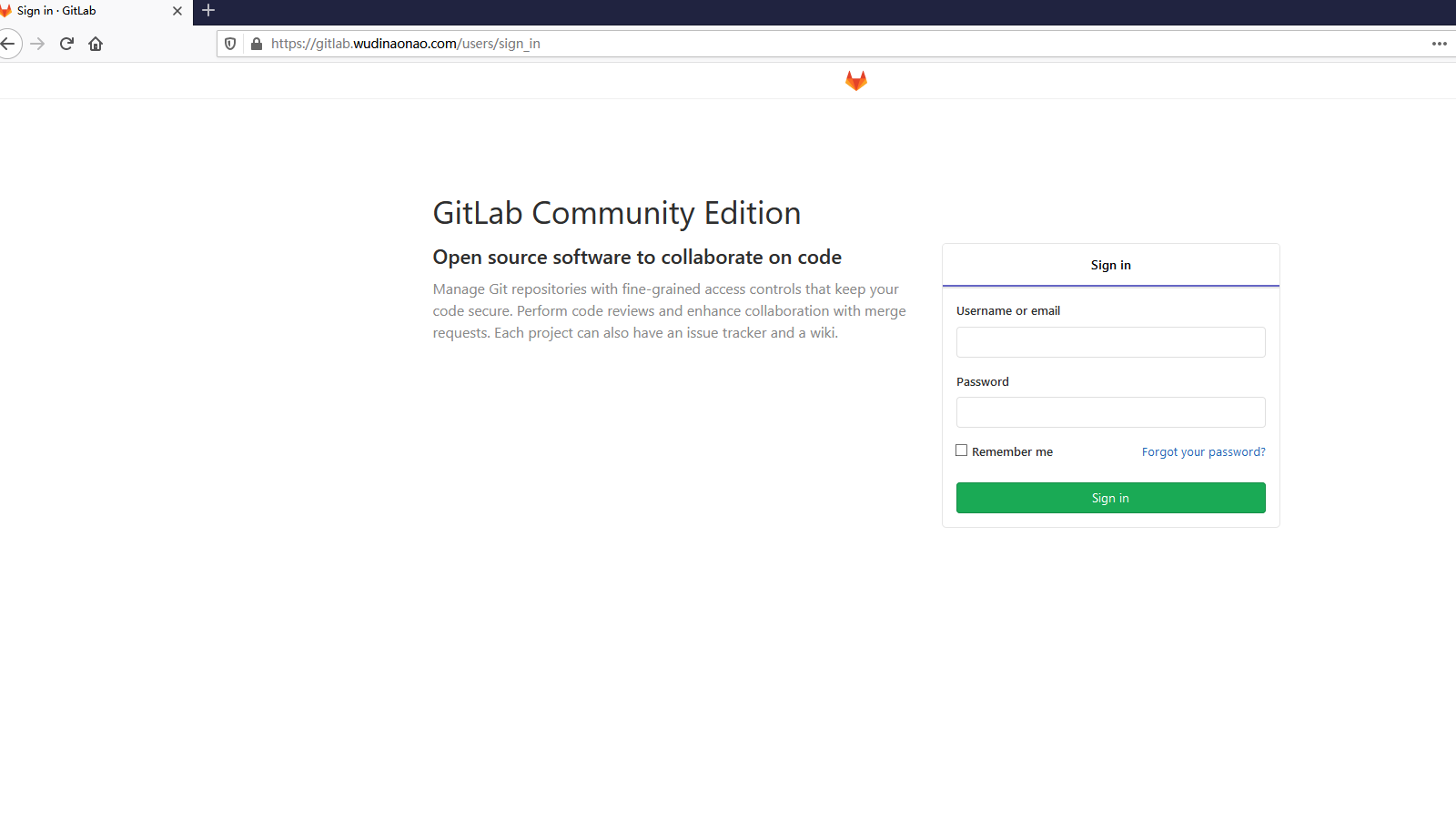Open the tracking protection shield icon

pyautogui.click(x=230, y=44)
